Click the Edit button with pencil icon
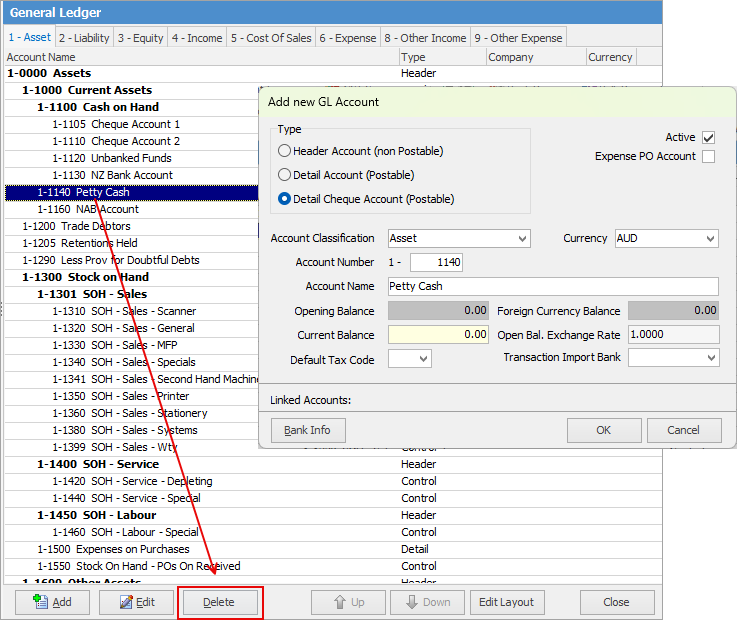Image resolution: width=737 pixels, height=620 pixels. 136,602
